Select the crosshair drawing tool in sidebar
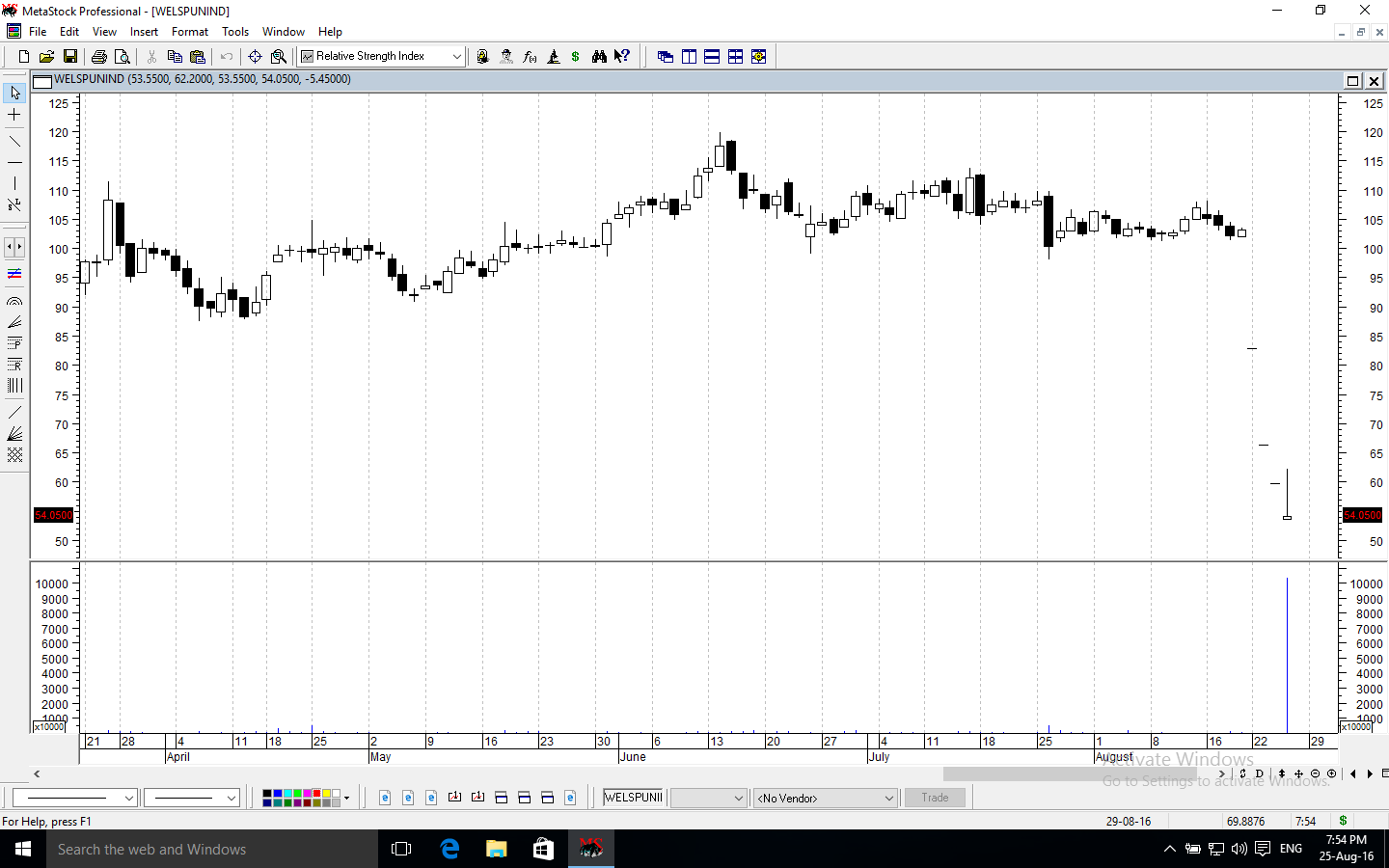This screenshot has width=1389, height=868. [x=14, y=115]
